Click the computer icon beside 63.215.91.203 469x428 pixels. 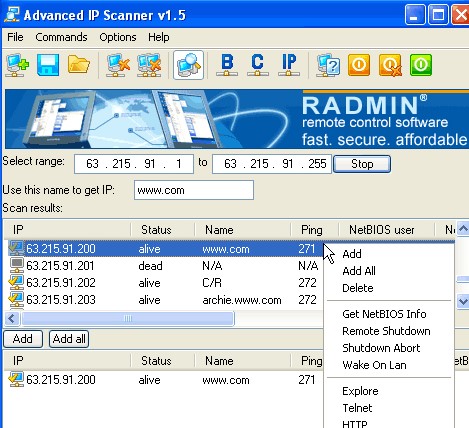(16, 299)
